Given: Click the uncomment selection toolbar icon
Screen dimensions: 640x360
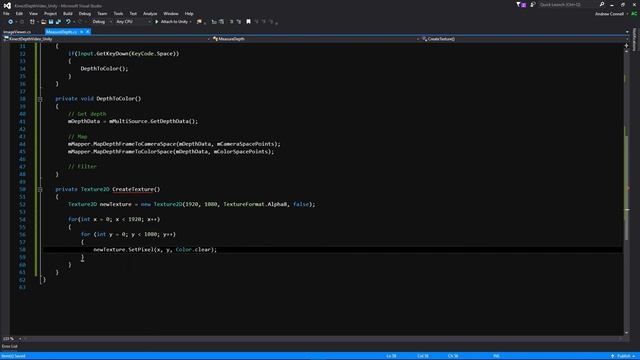Looking at the screenshot, I should 239,22.
